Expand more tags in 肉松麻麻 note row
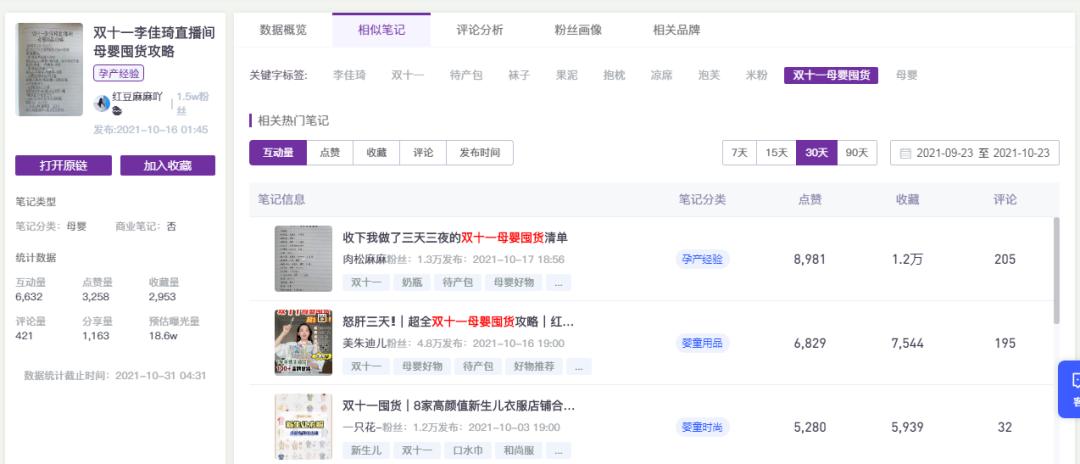Image resolution: width=1080 pixels, height=464 pixels. pos(559,282)
